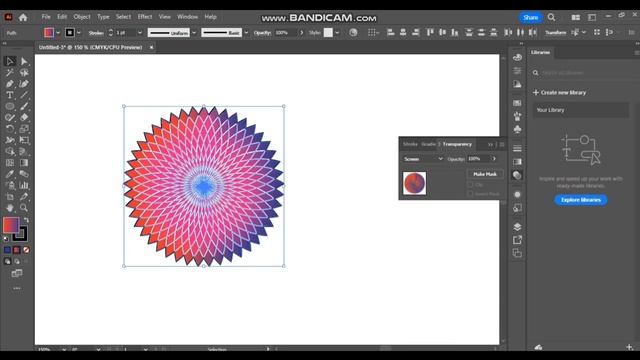
Task: Select the Artboard tool
Action: [10, 197]
